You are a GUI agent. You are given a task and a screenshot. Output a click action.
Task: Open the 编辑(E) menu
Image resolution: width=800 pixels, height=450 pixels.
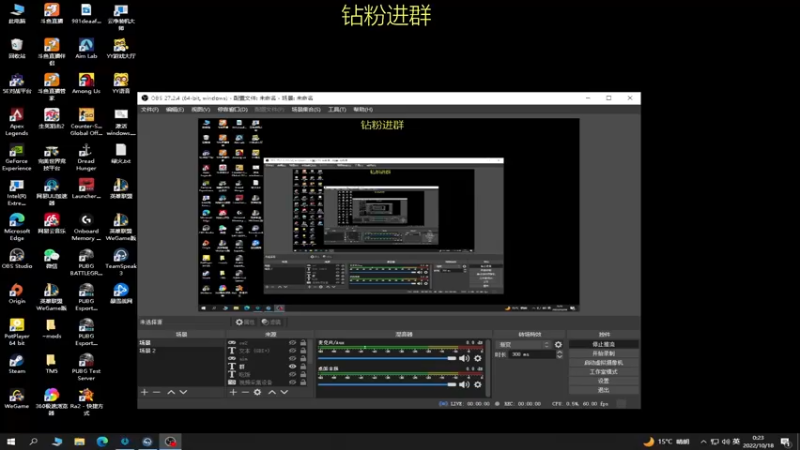(174, 110)
